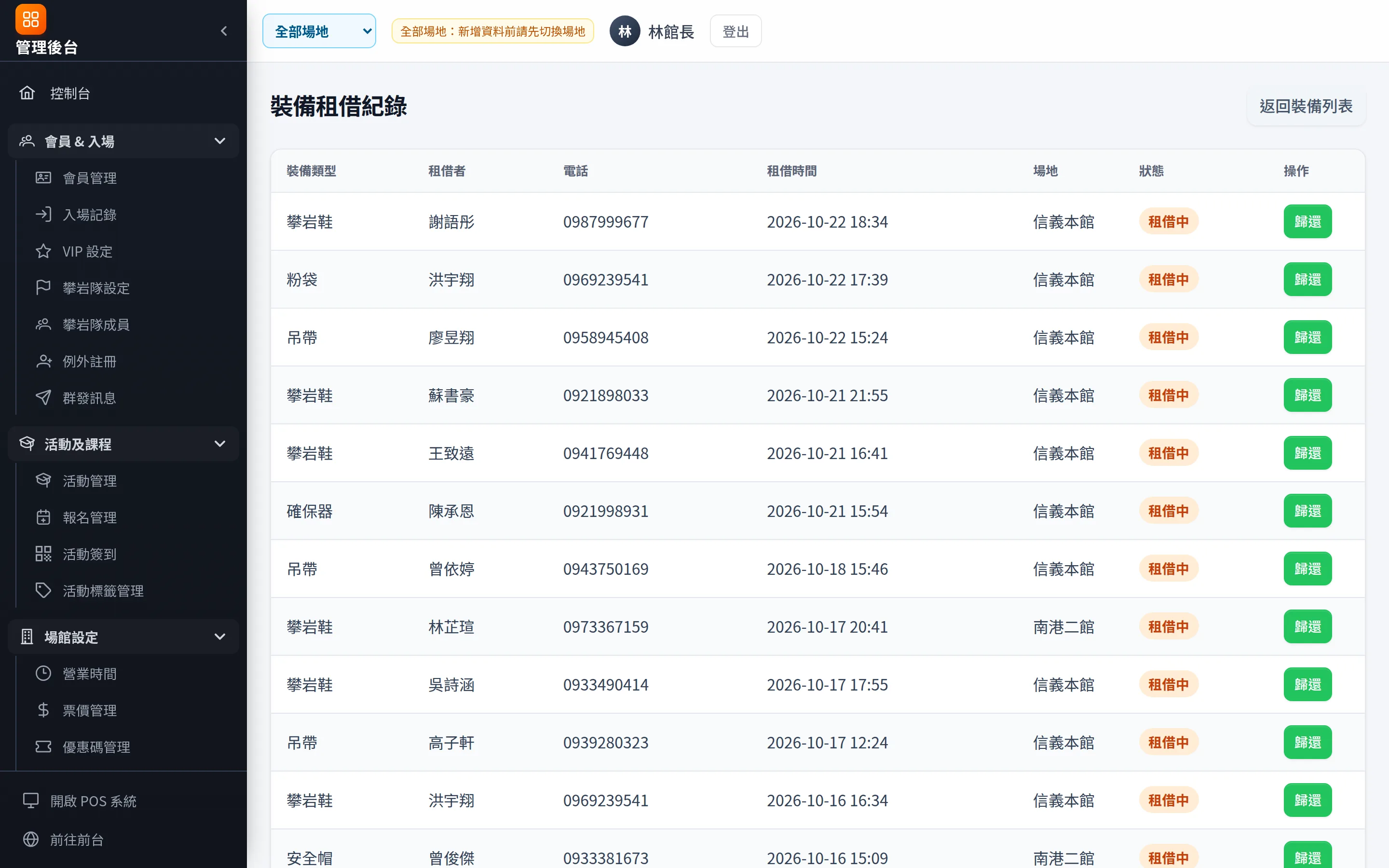Collapse the 場館設定 section chevron
1389x868 pixels.
219,637
